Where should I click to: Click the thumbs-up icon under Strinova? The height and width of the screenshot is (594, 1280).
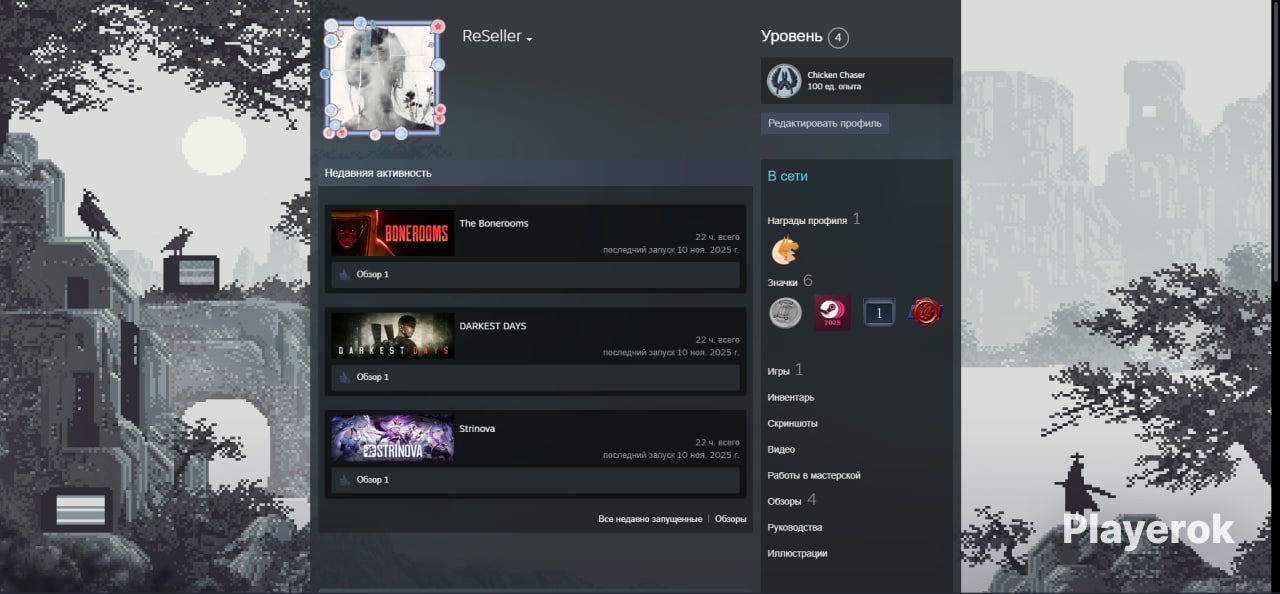(344, 480)
